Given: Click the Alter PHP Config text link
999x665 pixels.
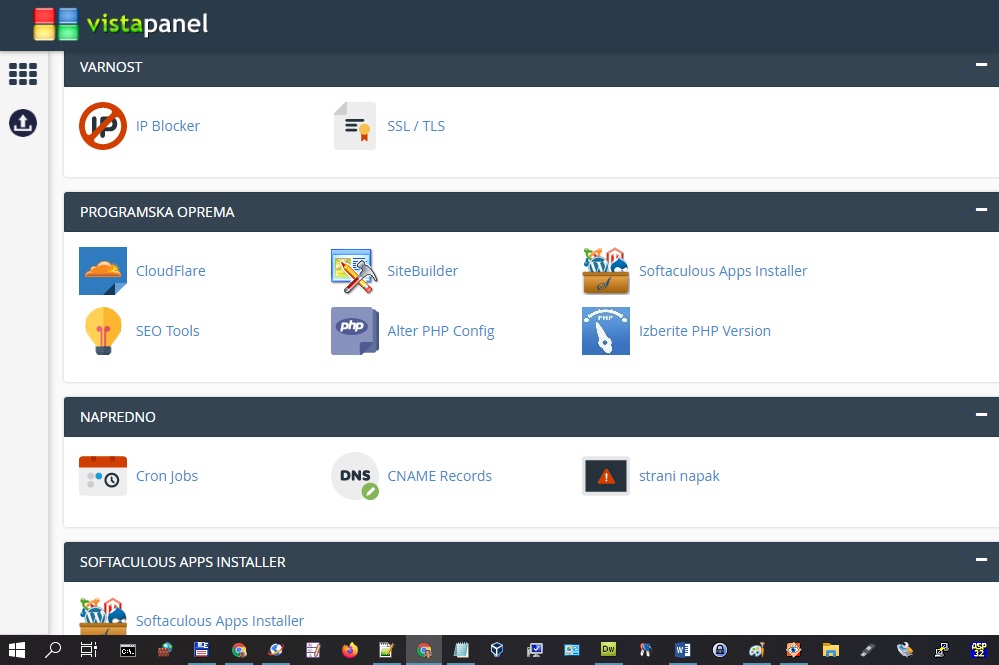Looking at the screenshot, I should (441, 331).
